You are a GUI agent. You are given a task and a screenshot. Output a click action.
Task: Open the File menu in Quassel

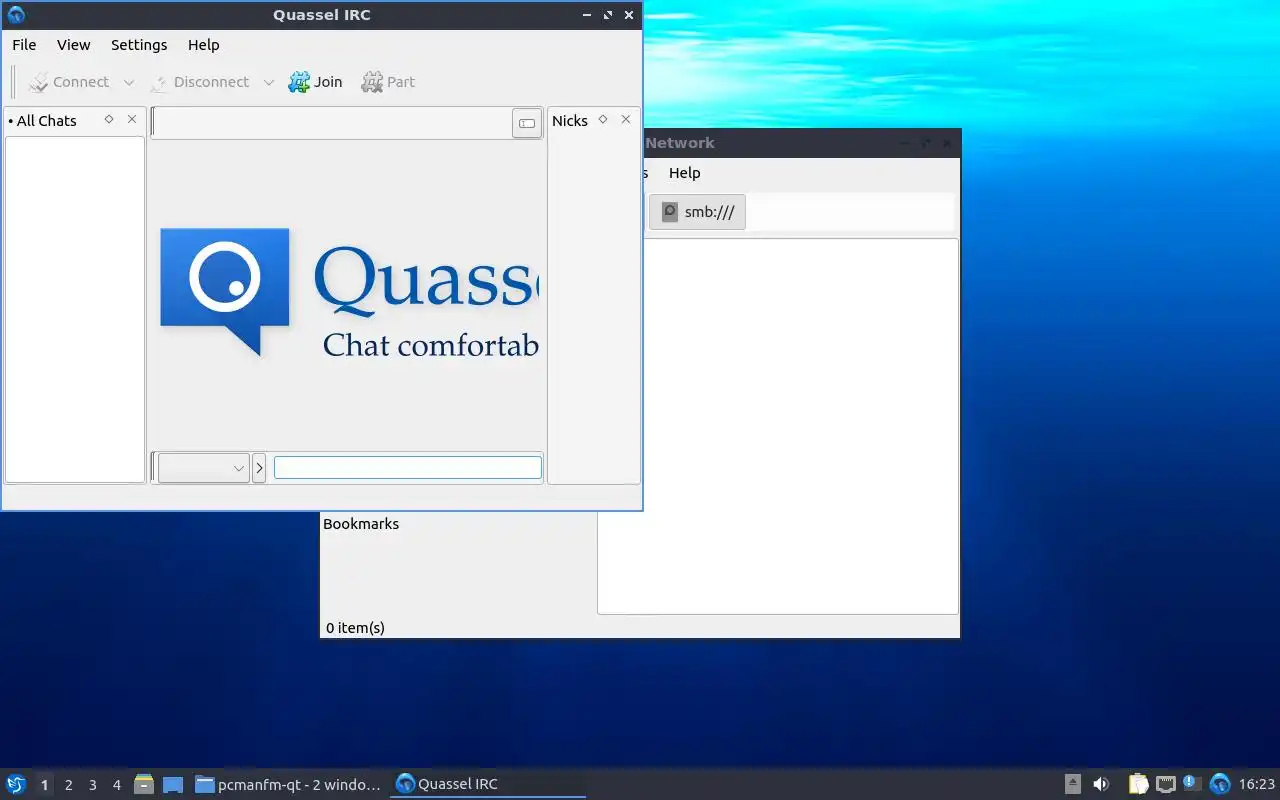pyautogui.click(x=24, y=45)
